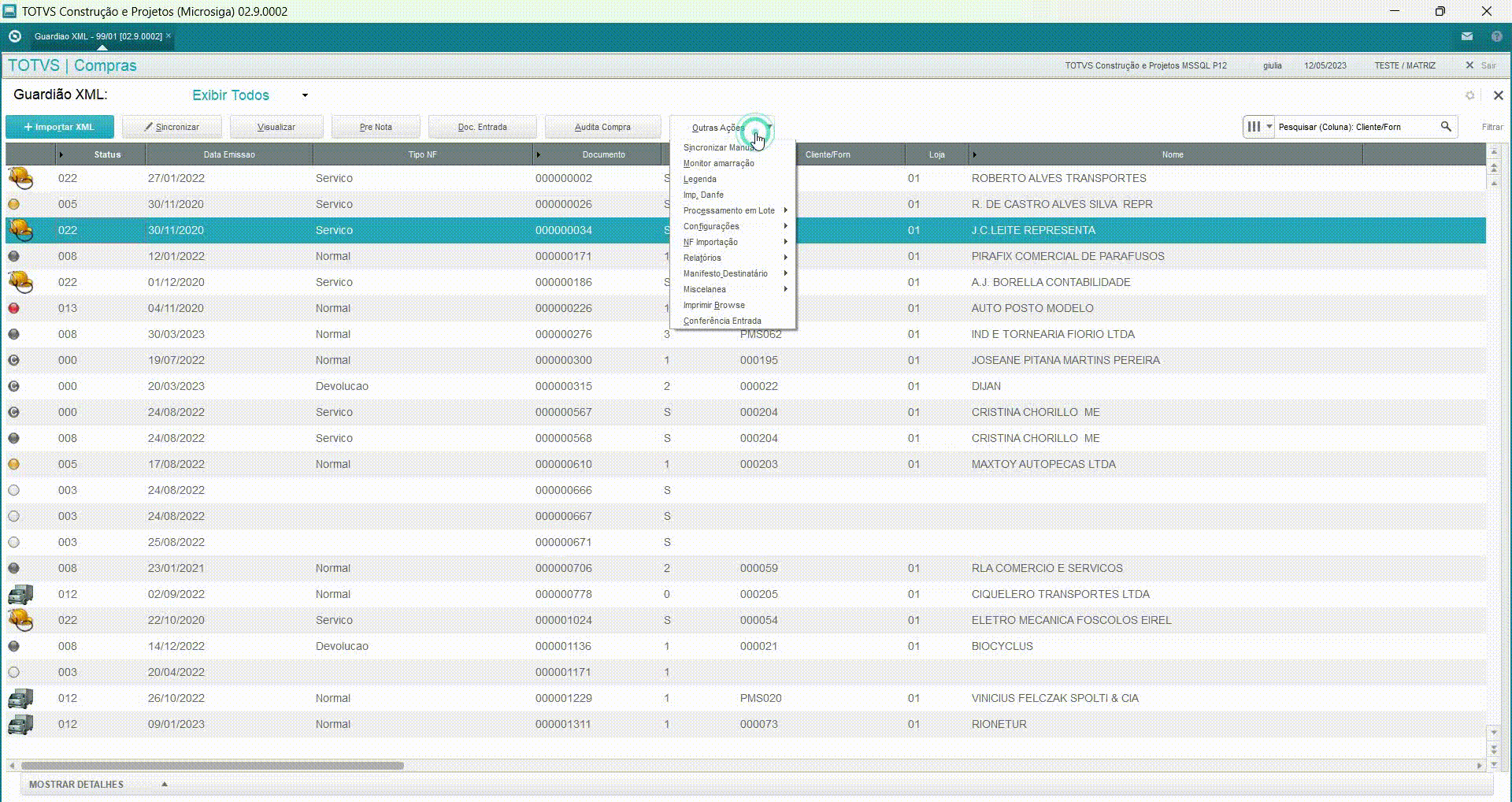Close the Guardião XML panel with X
The height and width of the screenshot is (802, 1512).
point(1498,95)
